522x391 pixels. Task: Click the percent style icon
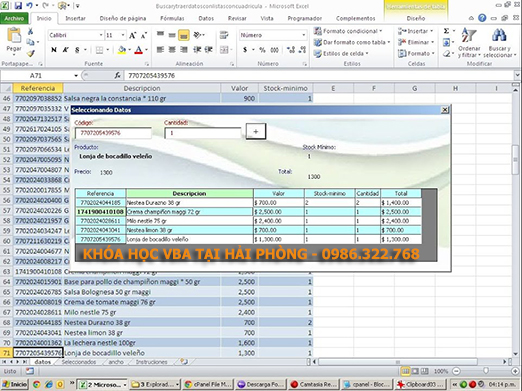click(x=262, y=50)
